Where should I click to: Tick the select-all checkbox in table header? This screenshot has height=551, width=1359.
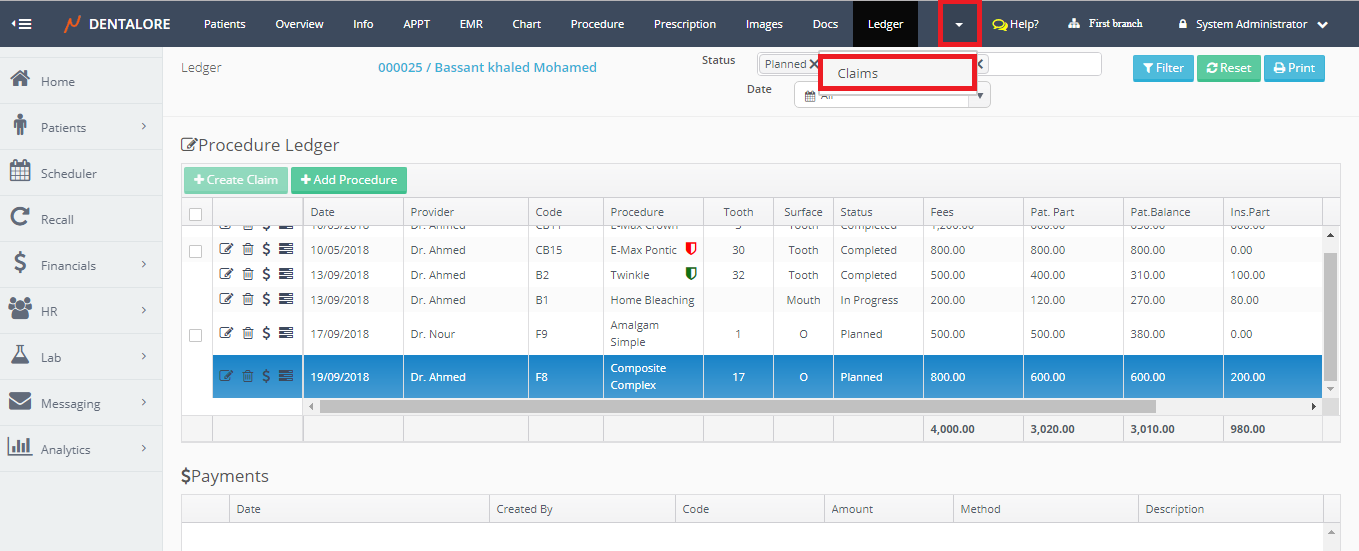[x=195, y=213]
